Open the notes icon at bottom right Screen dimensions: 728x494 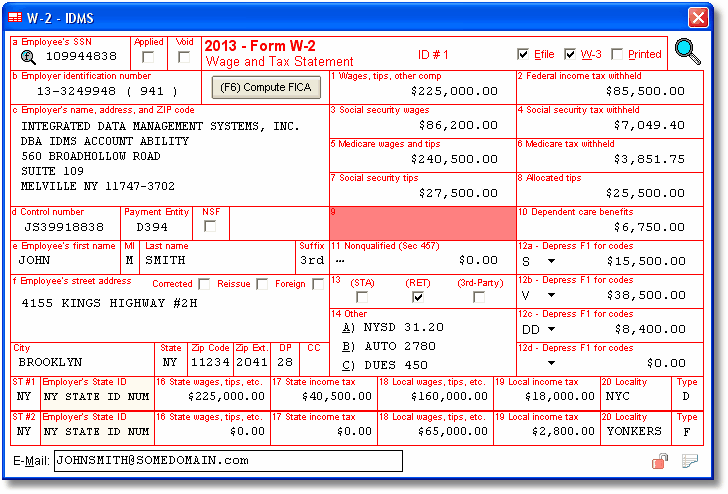point(689,461)
